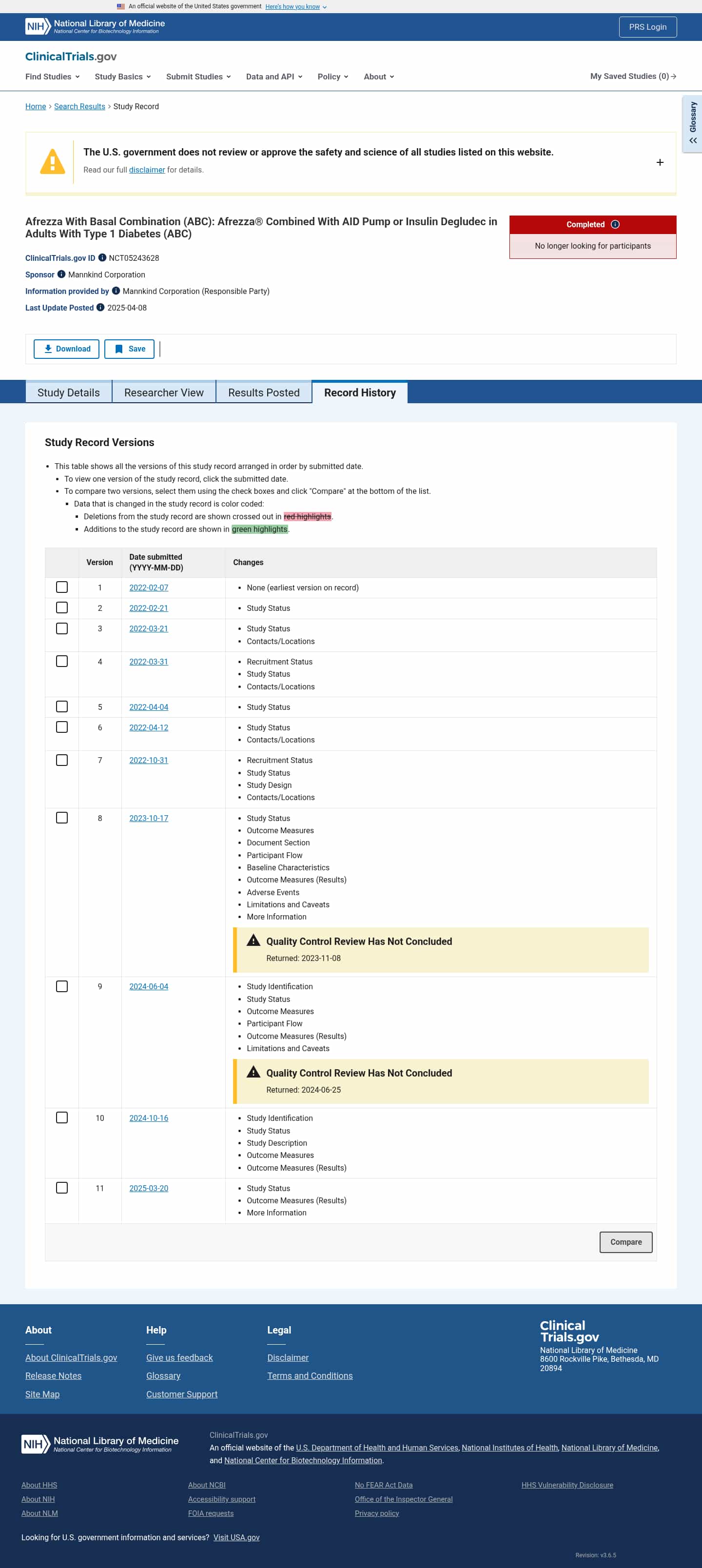The image size is (702, 1568).
Task: Check the version 8 checkbox
Action: [x=62, y=818]
